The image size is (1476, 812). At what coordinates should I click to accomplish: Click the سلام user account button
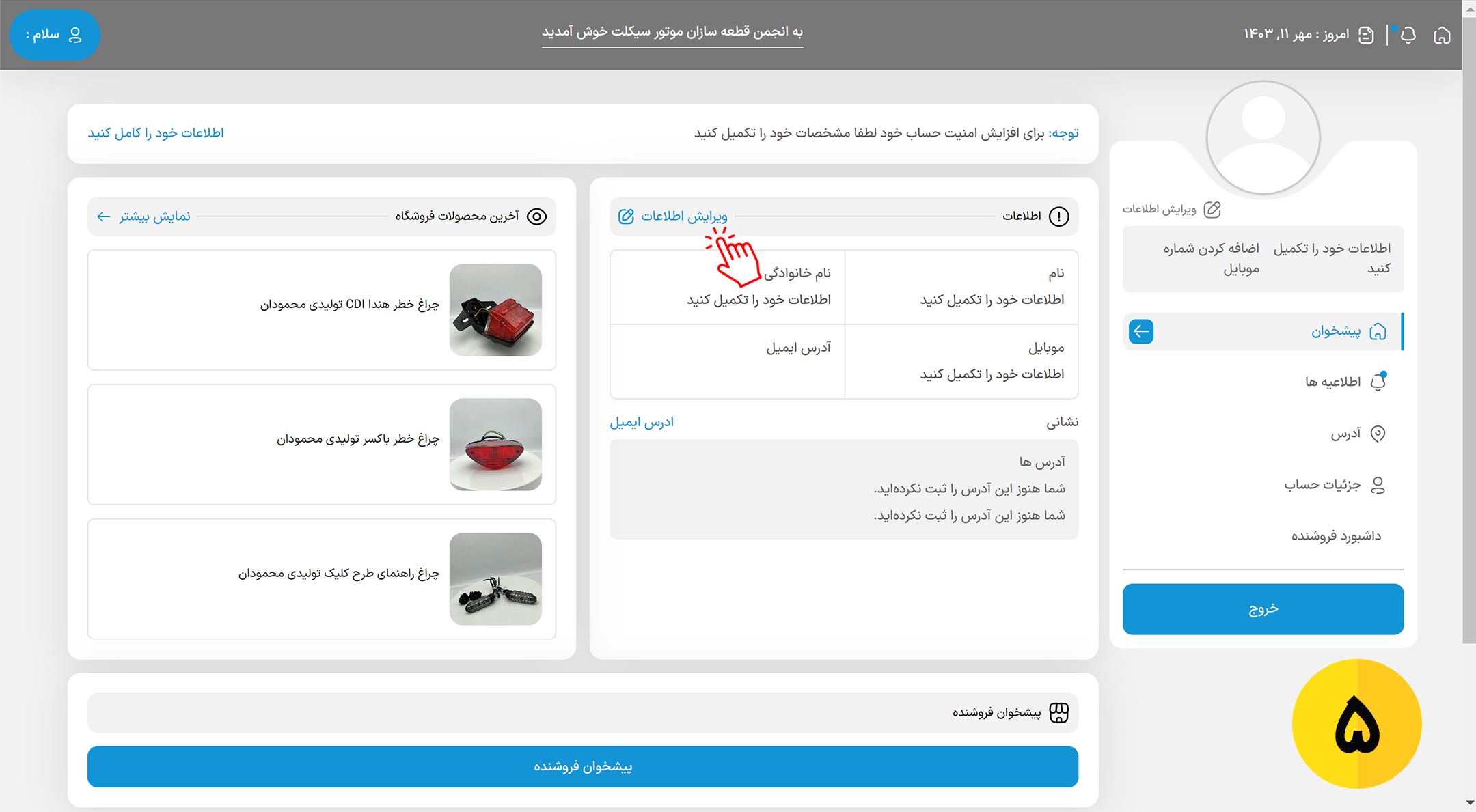point(55,35)
